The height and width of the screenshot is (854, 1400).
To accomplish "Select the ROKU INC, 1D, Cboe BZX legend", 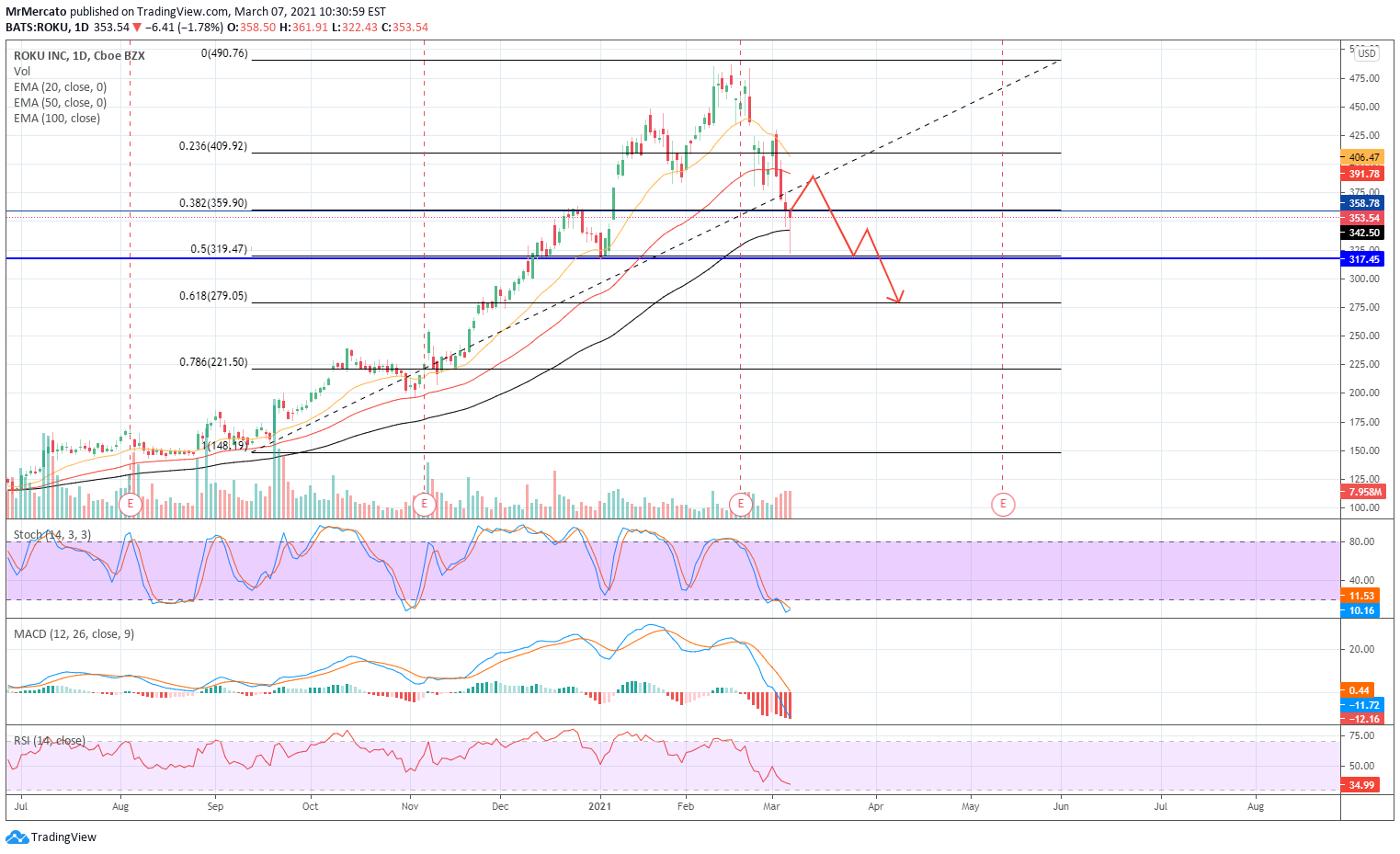I will 79,56.
